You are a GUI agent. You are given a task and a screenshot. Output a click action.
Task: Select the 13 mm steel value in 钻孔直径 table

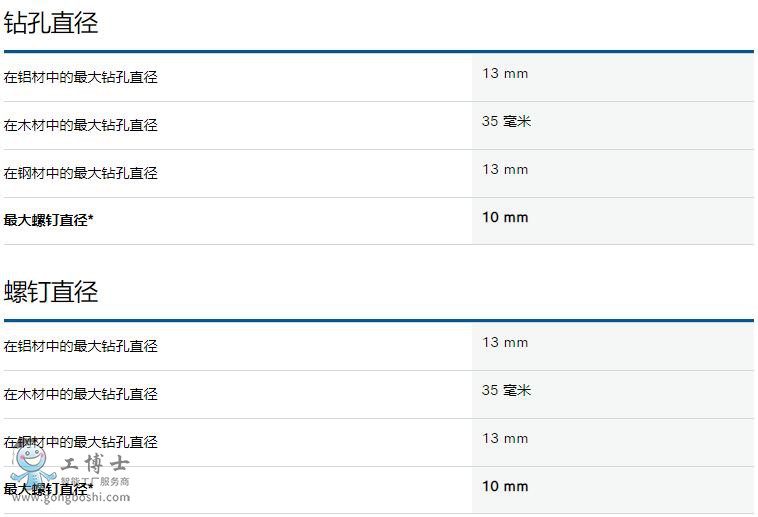pyautogui.click(x=505, y=170)
